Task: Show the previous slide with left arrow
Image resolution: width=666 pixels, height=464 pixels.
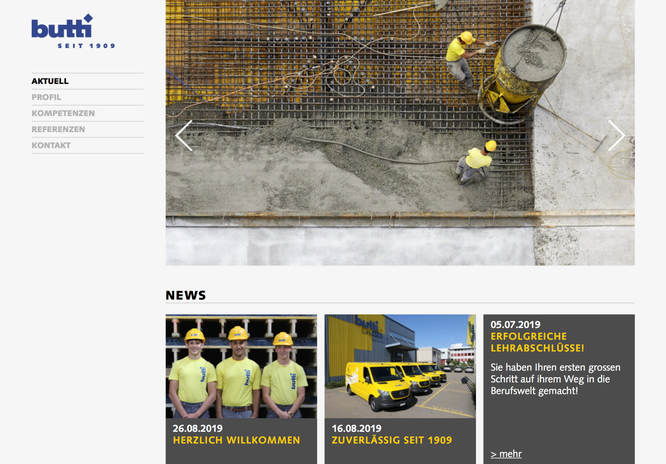Action: [184, 136]
